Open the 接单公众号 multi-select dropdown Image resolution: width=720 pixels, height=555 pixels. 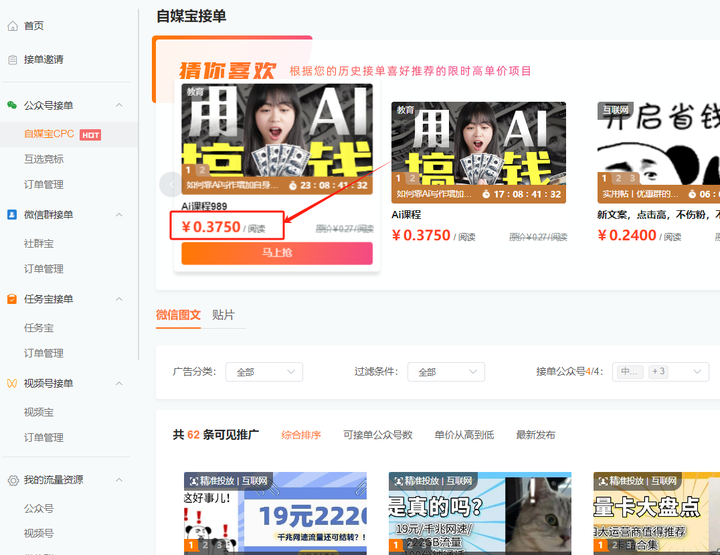660,372
